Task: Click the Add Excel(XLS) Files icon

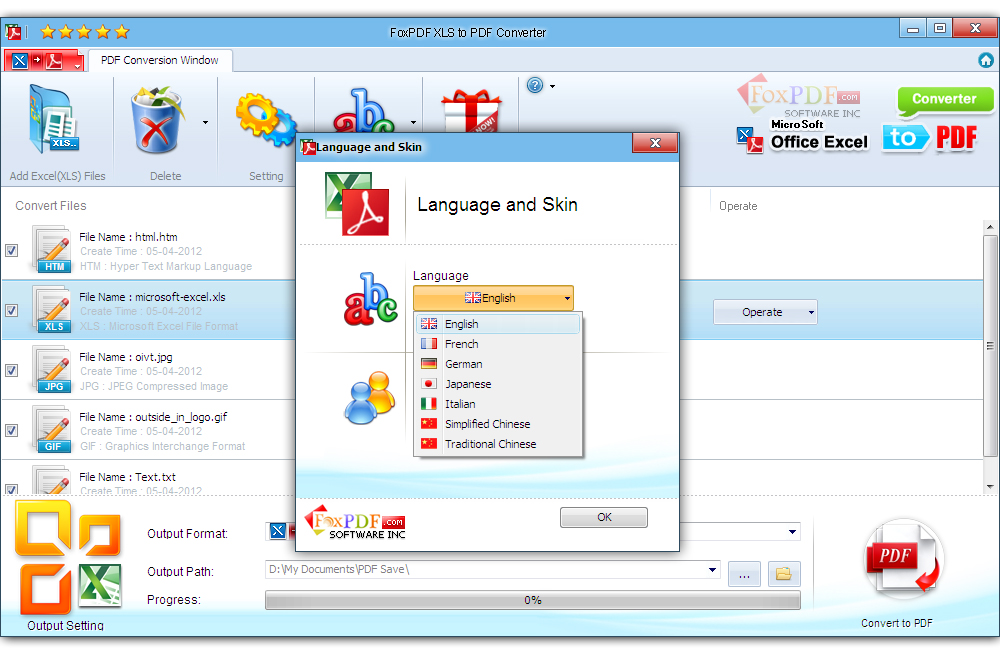Action: coord(54,119)
